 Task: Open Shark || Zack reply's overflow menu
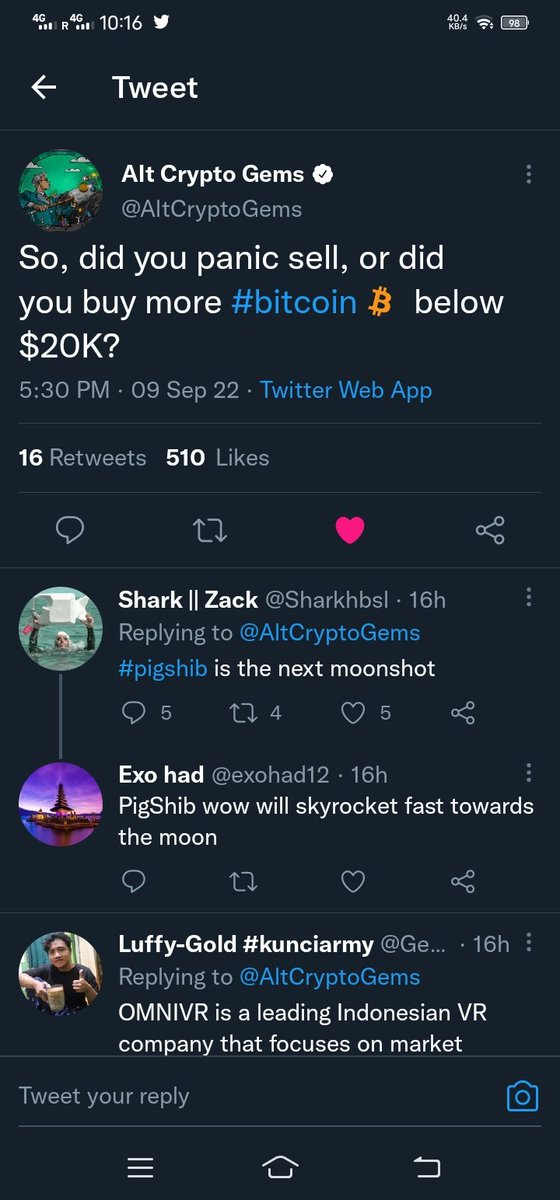click(x=528, y=598)
